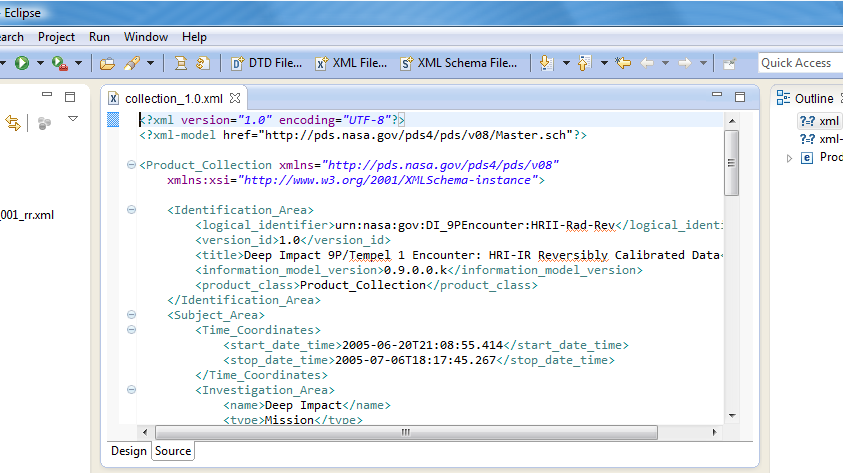Open the Previous Annotation dropdown arrow

604,63
